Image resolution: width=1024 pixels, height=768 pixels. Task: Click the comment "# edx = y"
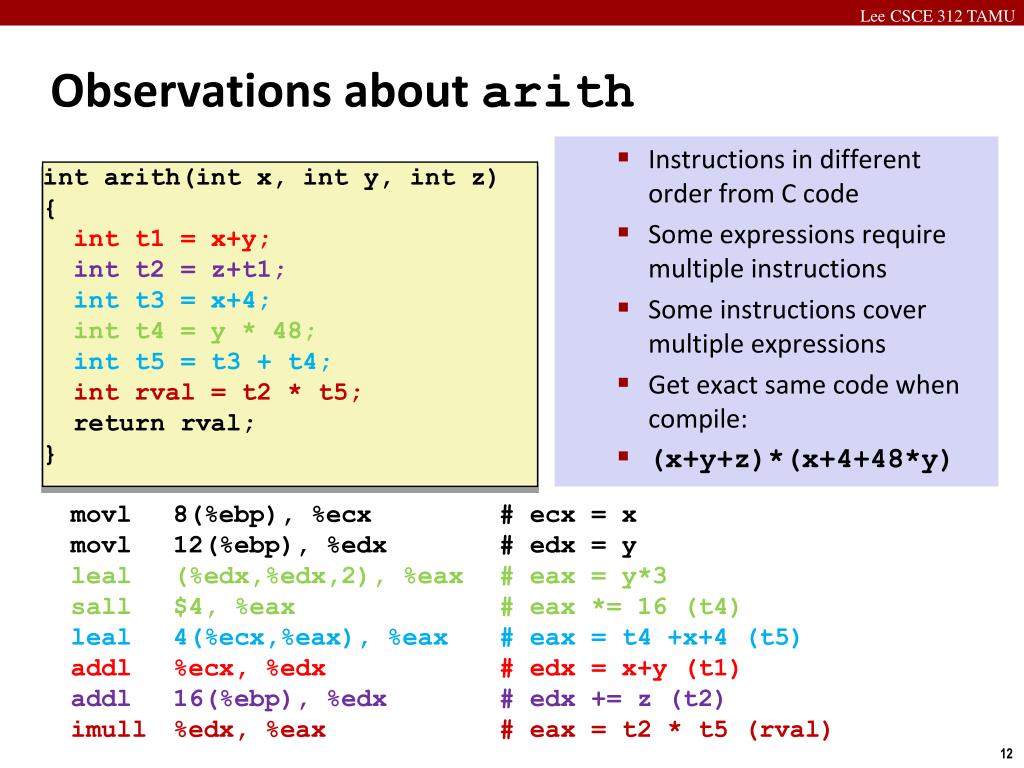click(x=568, y=545)
